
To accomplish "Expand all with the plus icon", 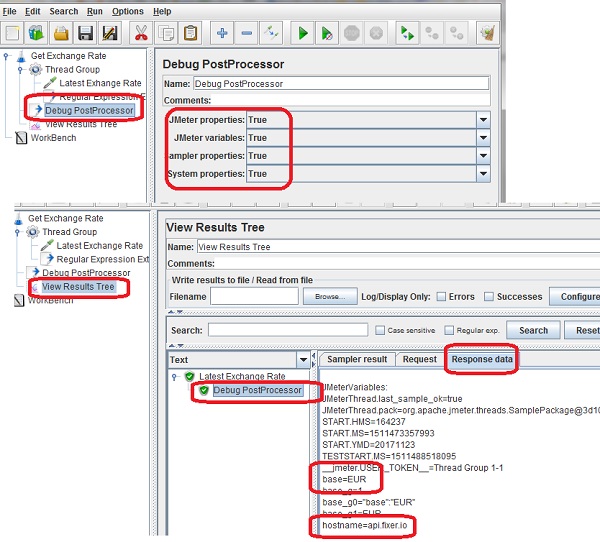I will coord(222,33).
